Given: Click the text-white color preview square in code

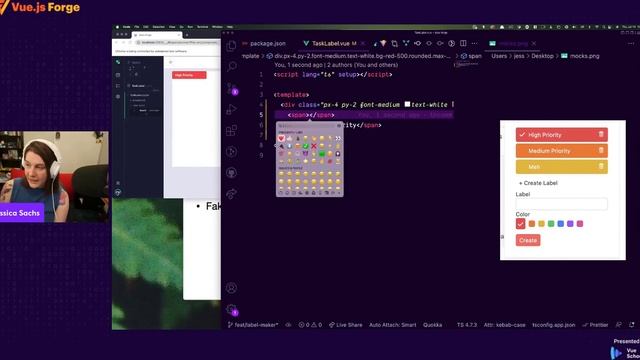Looking at the screenshot, I should [407, 104].
